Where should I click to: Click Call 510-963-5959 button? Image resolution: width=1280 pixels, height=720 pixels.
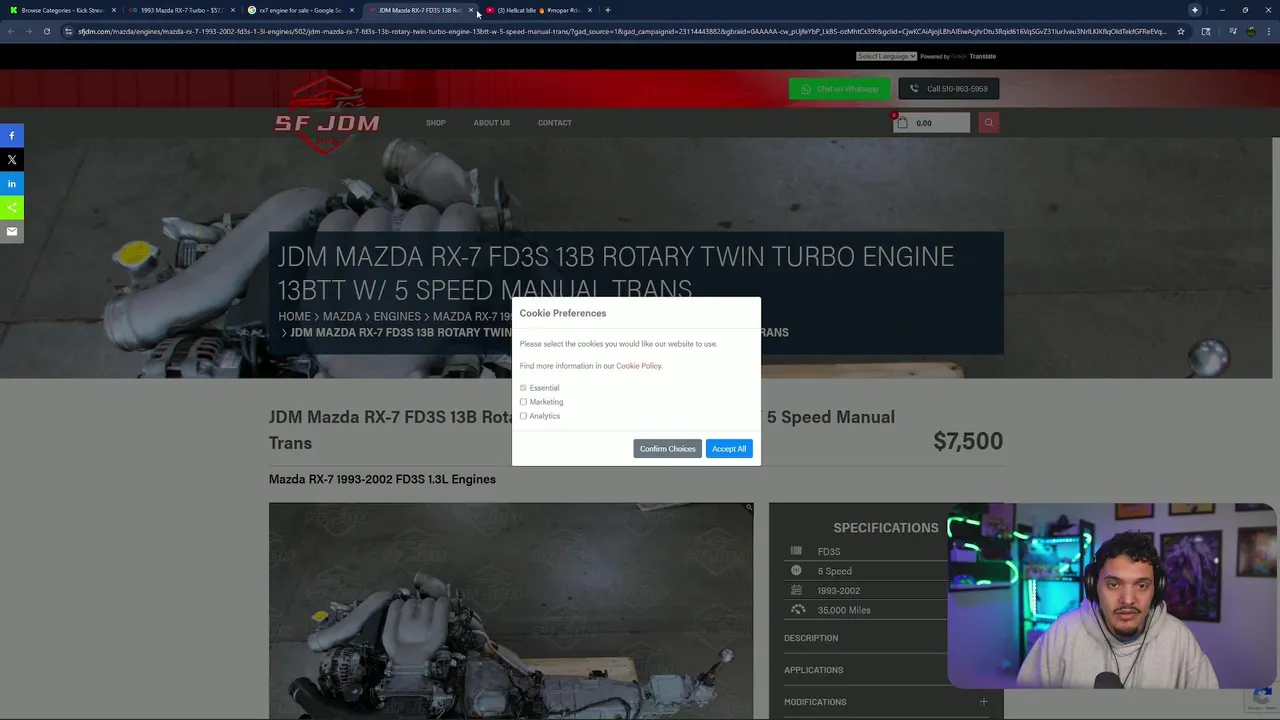(948, 89)
